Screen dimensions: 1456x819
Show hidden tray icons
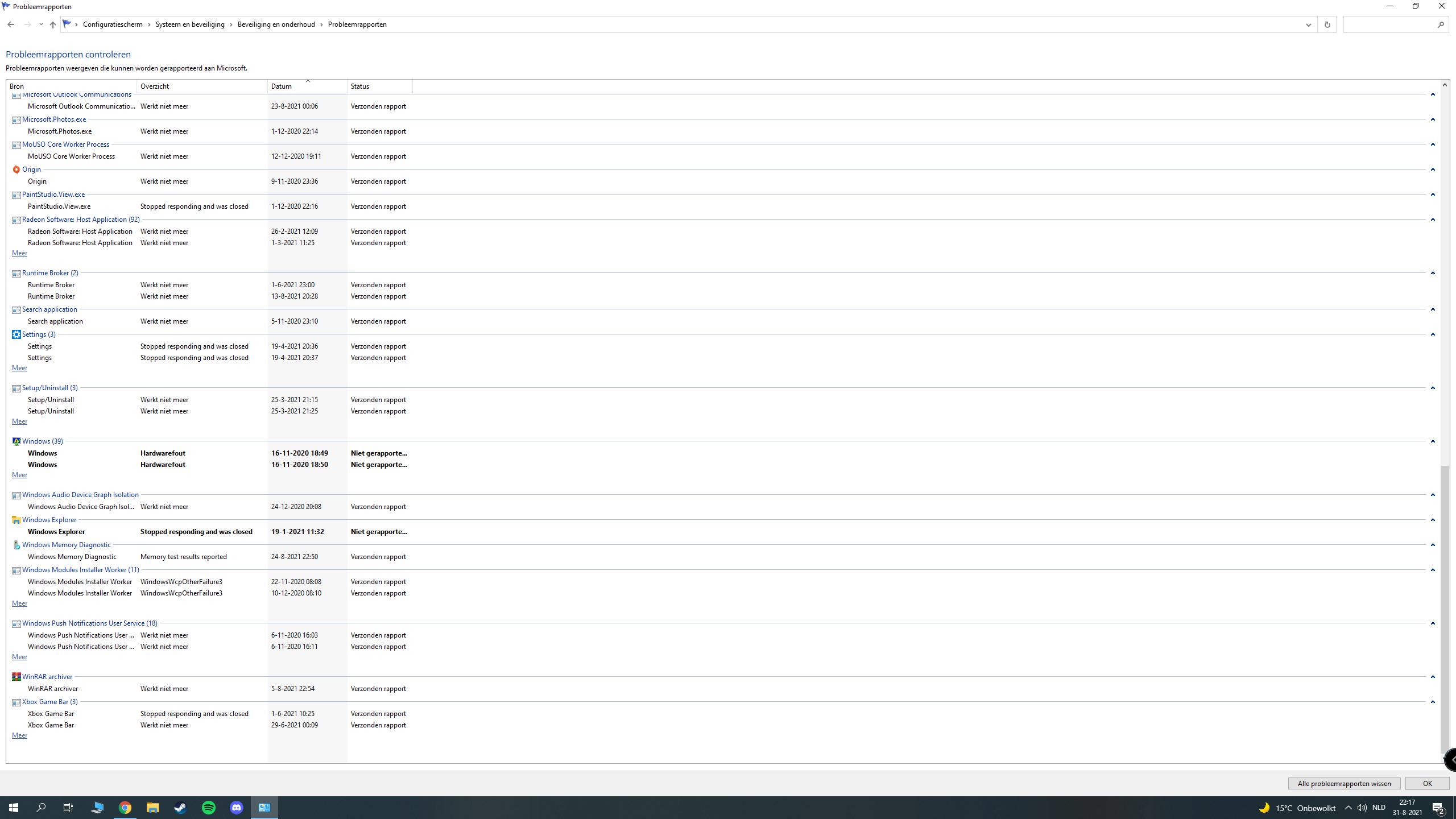click(1348, 808)
